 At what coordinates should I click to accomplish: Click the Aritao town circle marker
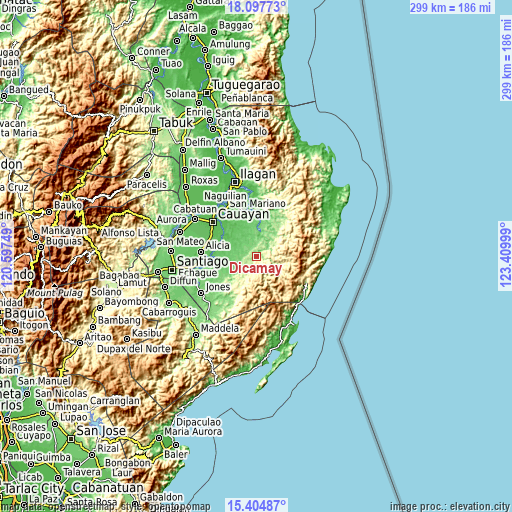tap(80, 343)
